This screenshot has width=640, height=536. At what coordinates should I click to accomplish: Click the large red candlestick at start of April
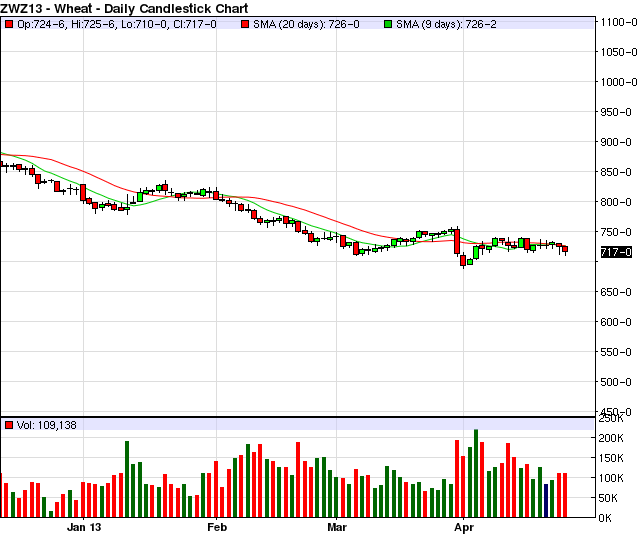coord(457,242)
